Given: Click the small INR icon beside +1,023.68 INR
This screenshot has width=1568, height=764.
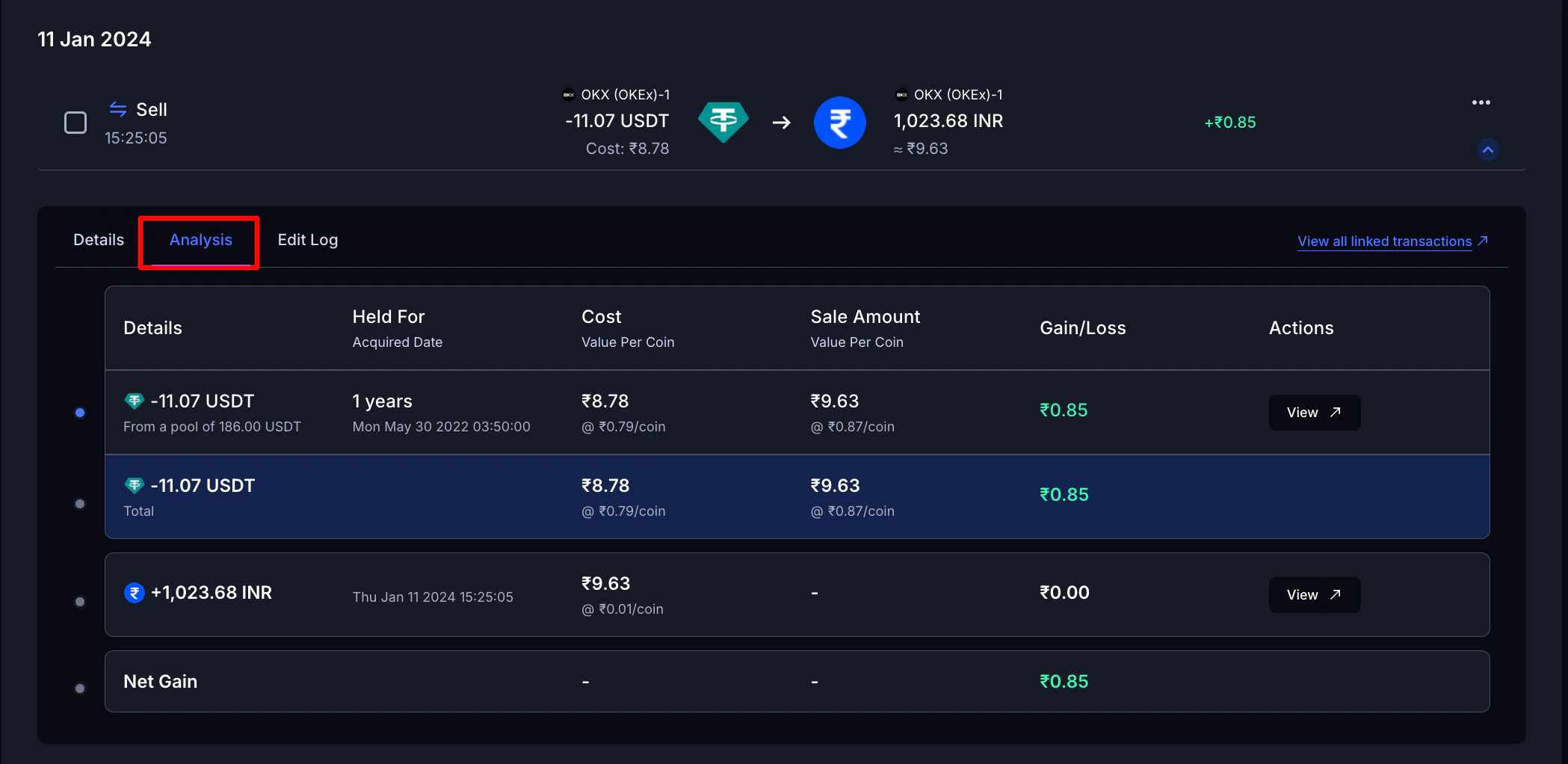Looking at the screenshot, I should pyautogui.click(x=135, y=593).
